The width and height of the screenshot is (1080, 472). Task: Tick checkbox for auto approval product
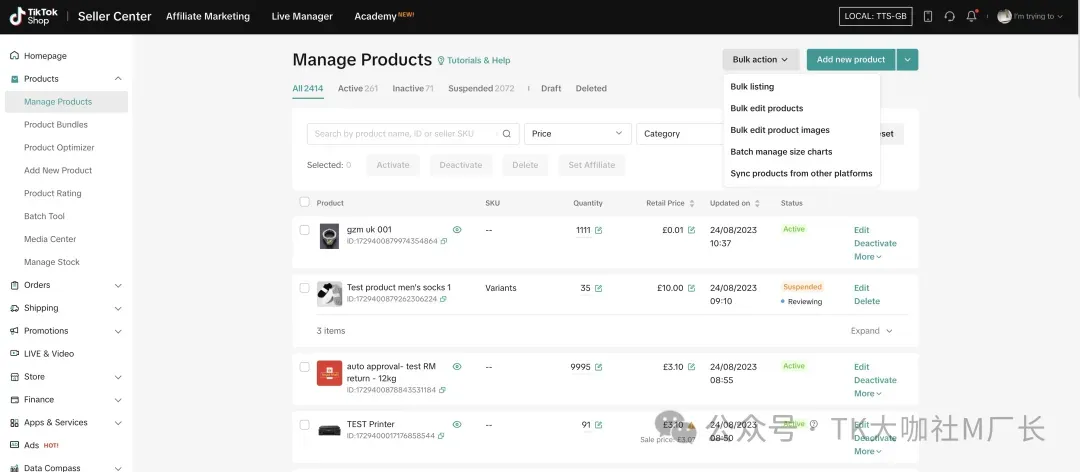304,367
